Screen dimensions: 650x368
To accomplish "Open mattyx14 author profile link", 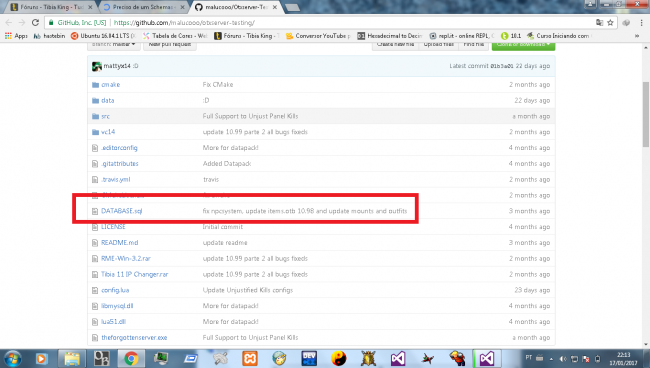I will point(117,66).
